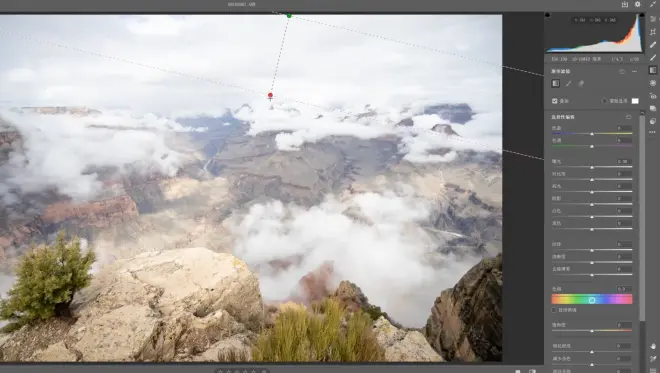Toggle the overlay (叠加) checkbox
The width and height of the screenshot is (660, 373).
[x=554, y=101]
